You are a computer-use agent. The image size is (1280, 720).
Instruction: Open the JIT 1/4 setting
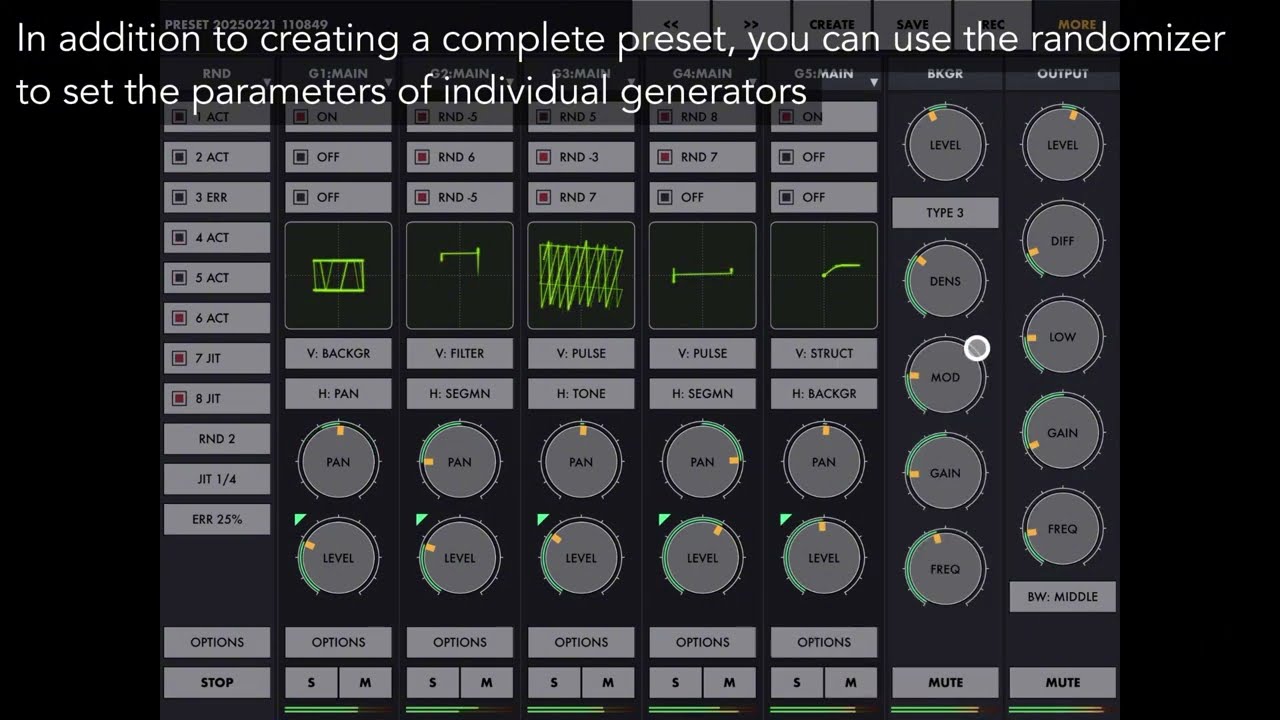(x=217, y=479)
